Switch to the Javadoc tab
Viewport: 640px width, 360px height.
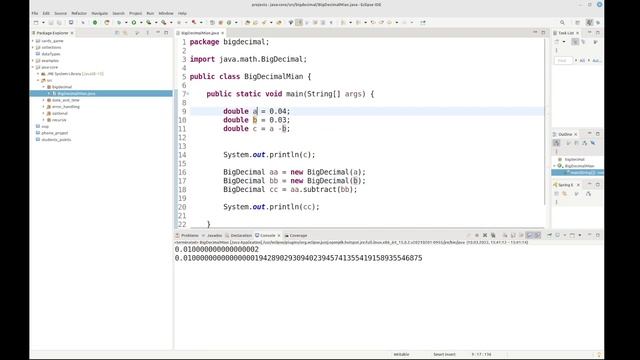pos(212,236)
